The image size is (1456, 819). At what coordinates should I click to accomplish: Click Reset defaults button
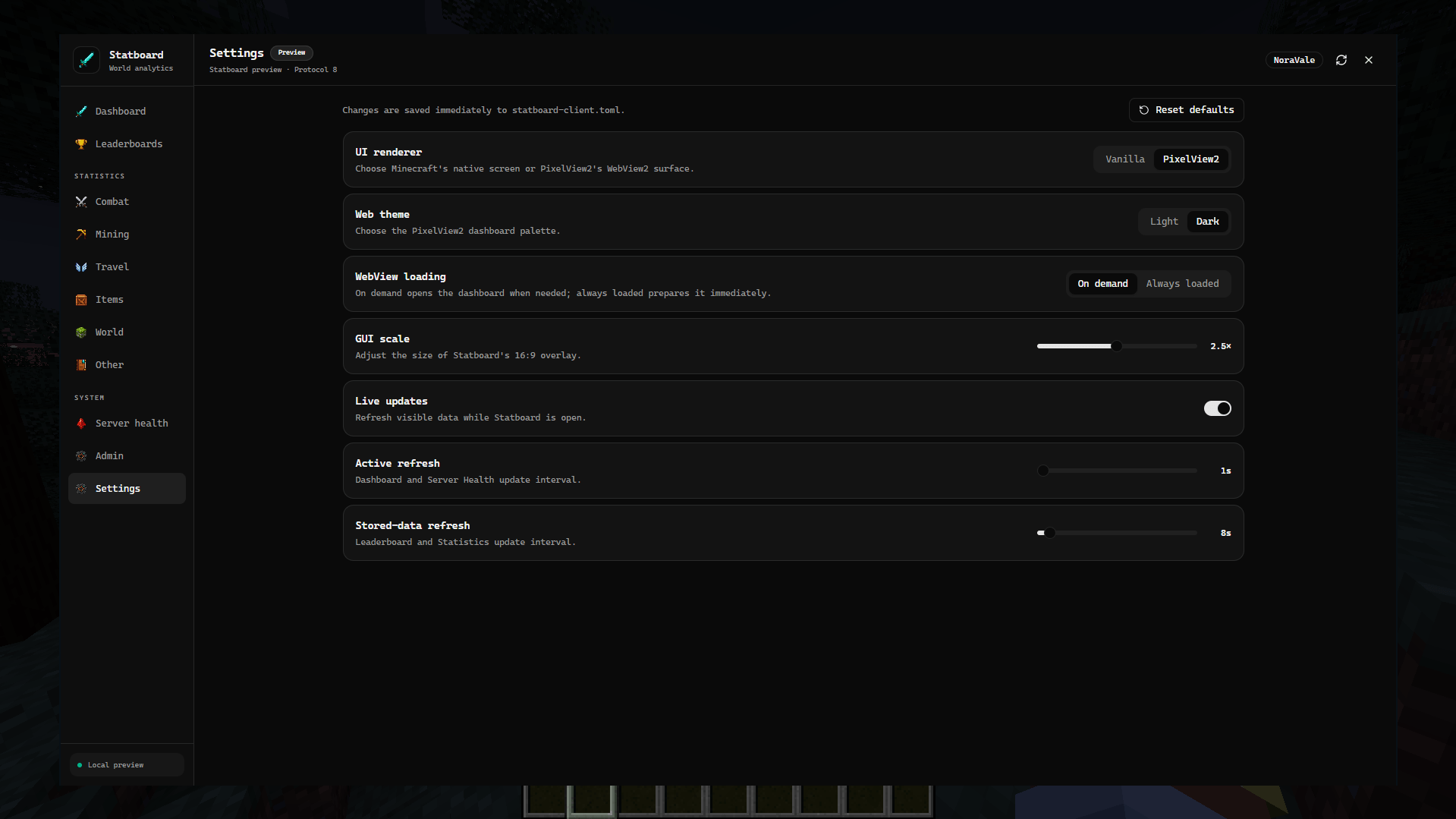(1186, 110)
